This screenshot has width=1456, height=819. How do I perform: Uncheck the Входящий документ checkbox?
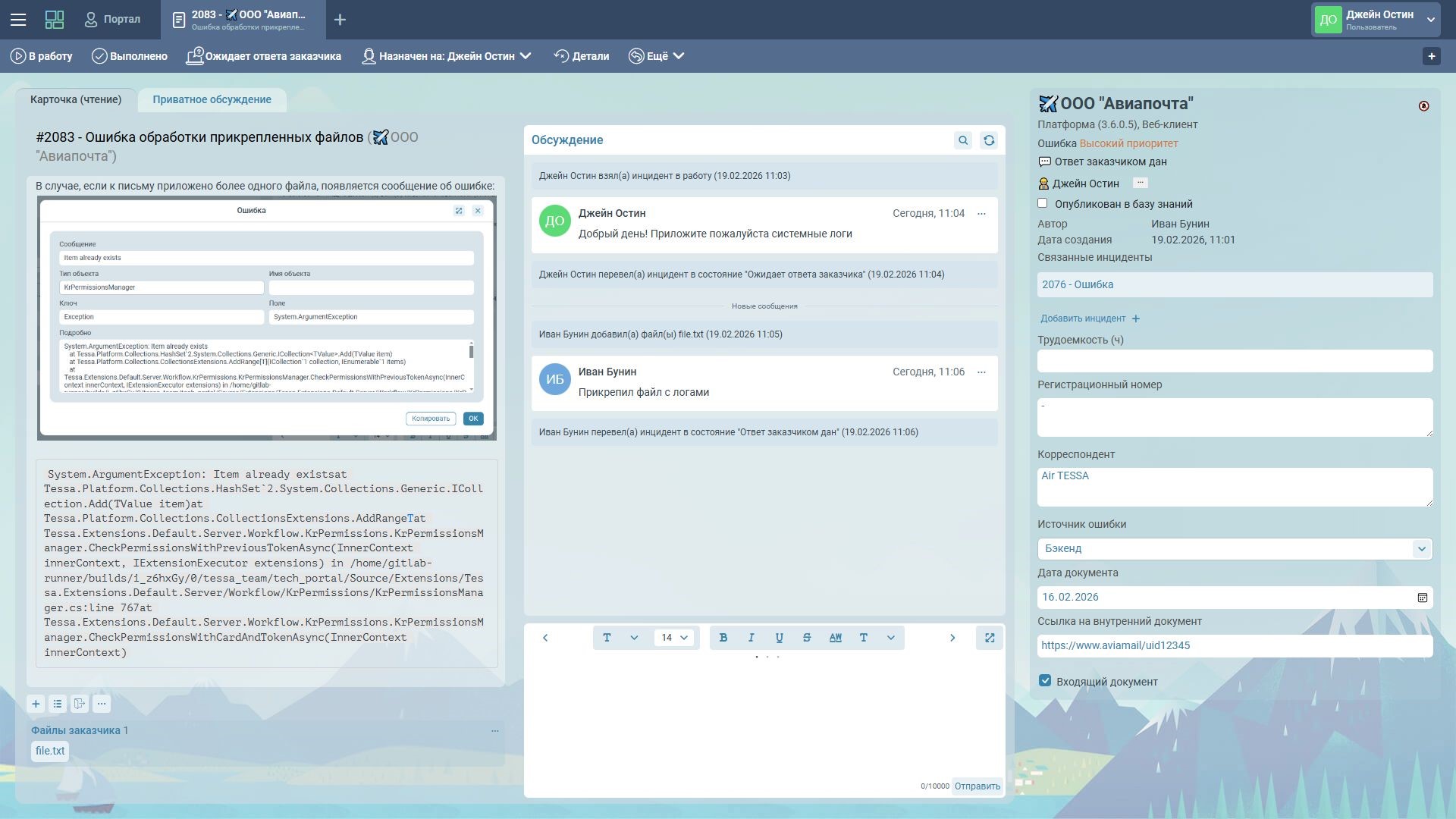[1045, 681]
